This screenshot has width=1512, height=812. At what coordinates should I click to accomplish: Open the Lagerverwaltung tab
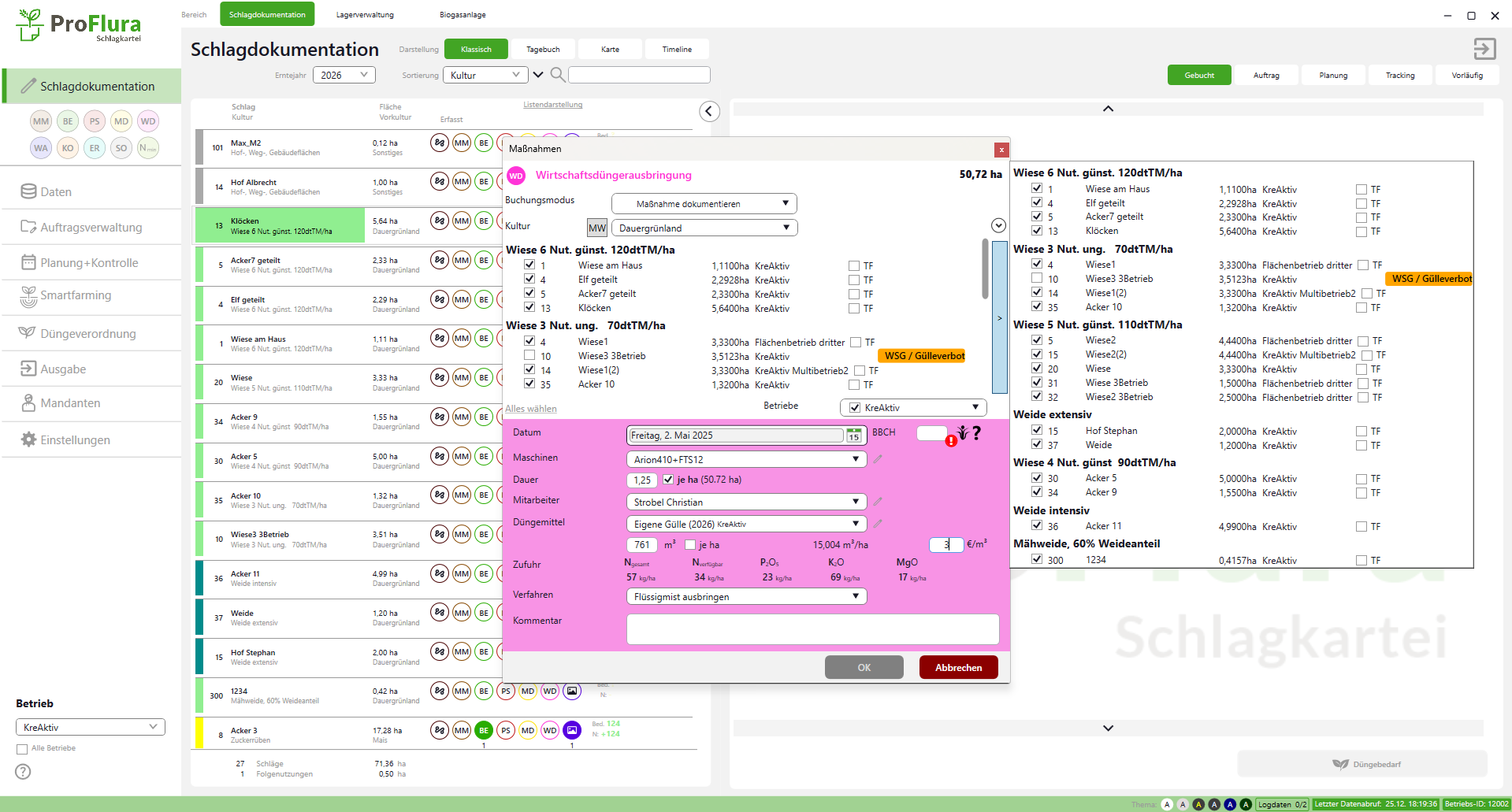365,15
